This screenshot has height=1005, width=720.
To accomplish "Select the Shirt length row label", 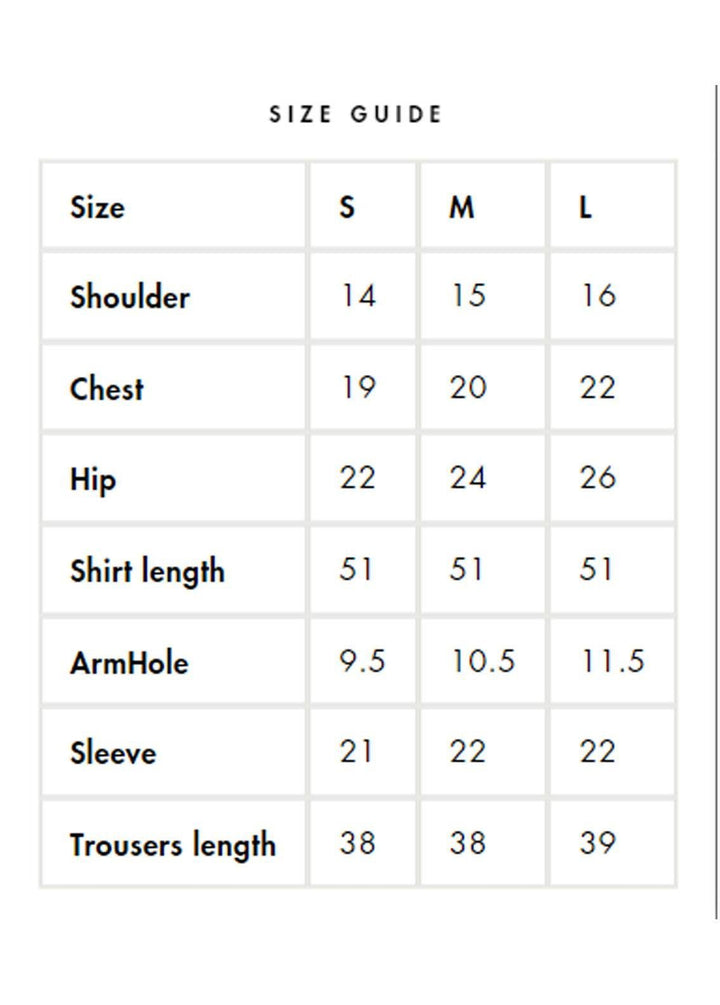I will (147, 571).
